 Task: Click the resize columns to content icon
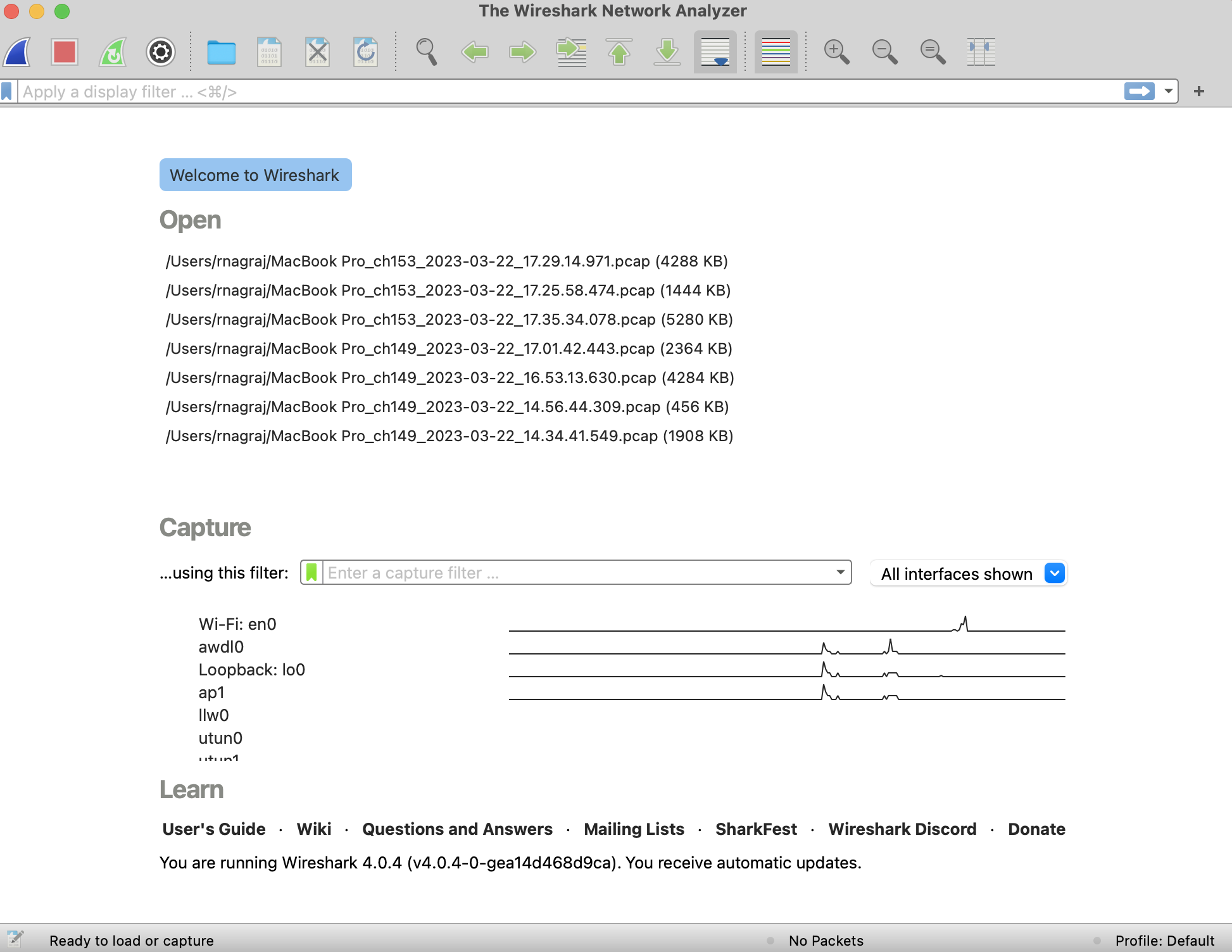981,52
